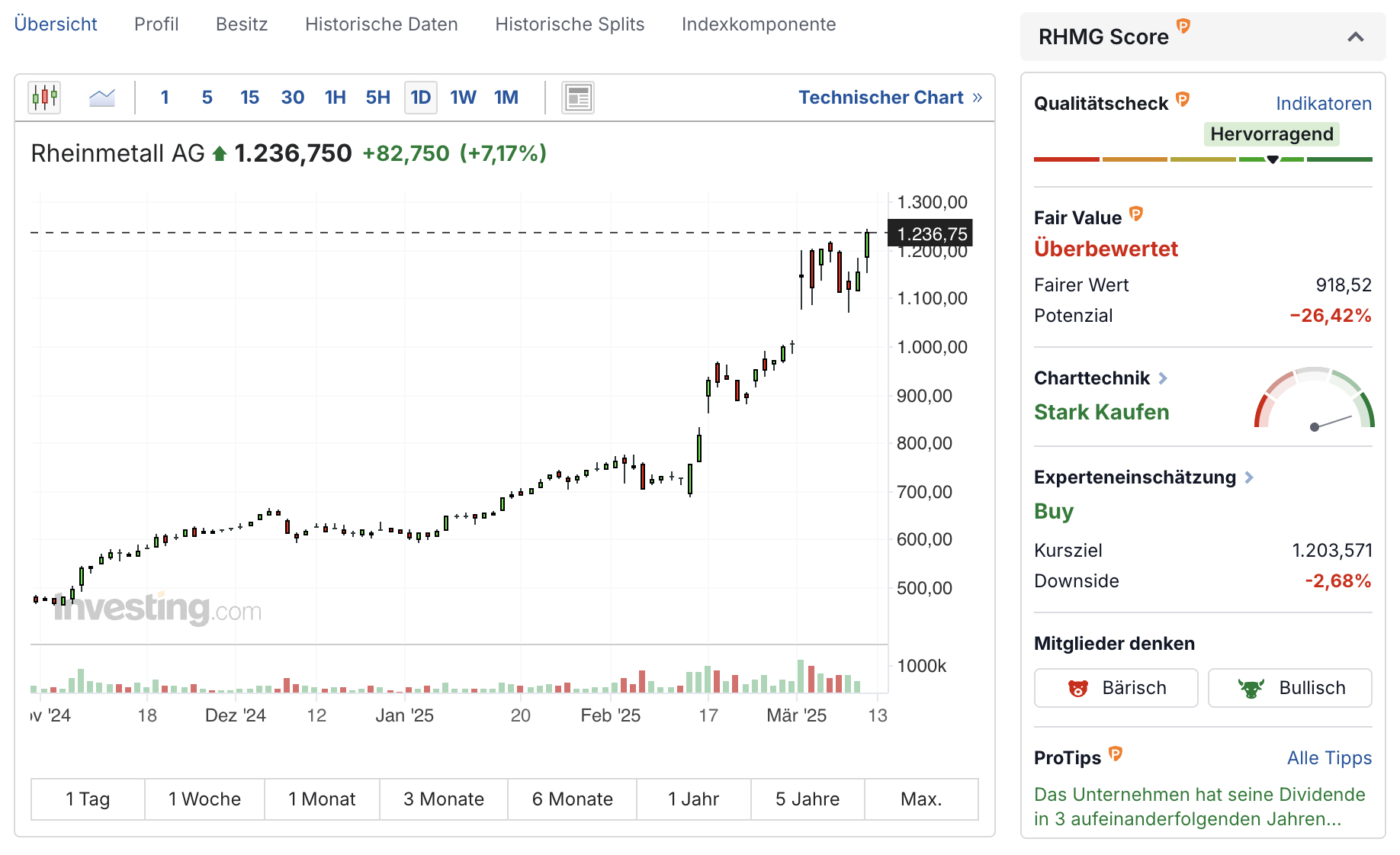Show 5 Jahre time range
1400x855 pixels.
point(808,799)
